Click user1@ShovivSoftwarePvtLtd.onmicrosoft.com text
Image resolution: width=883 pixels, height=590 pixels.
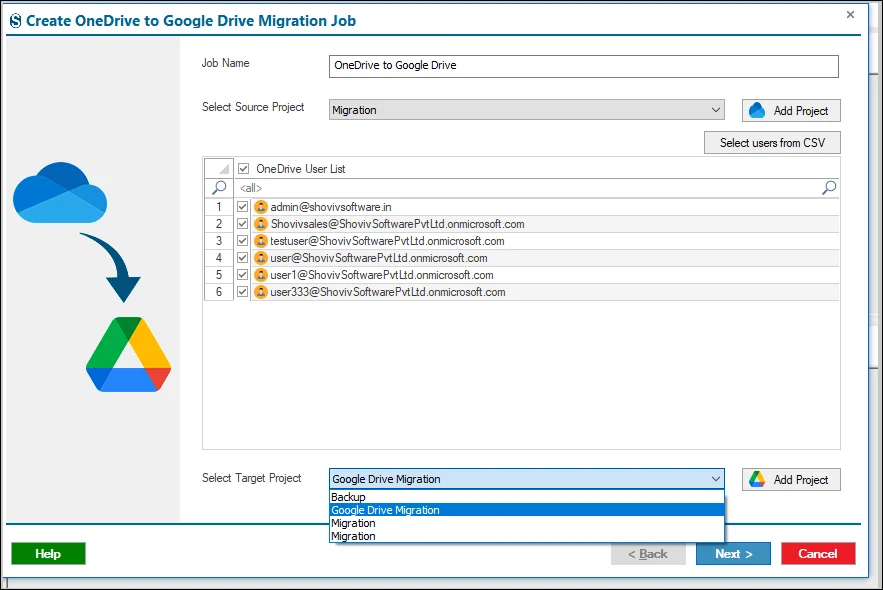click(x=382, y=275)
